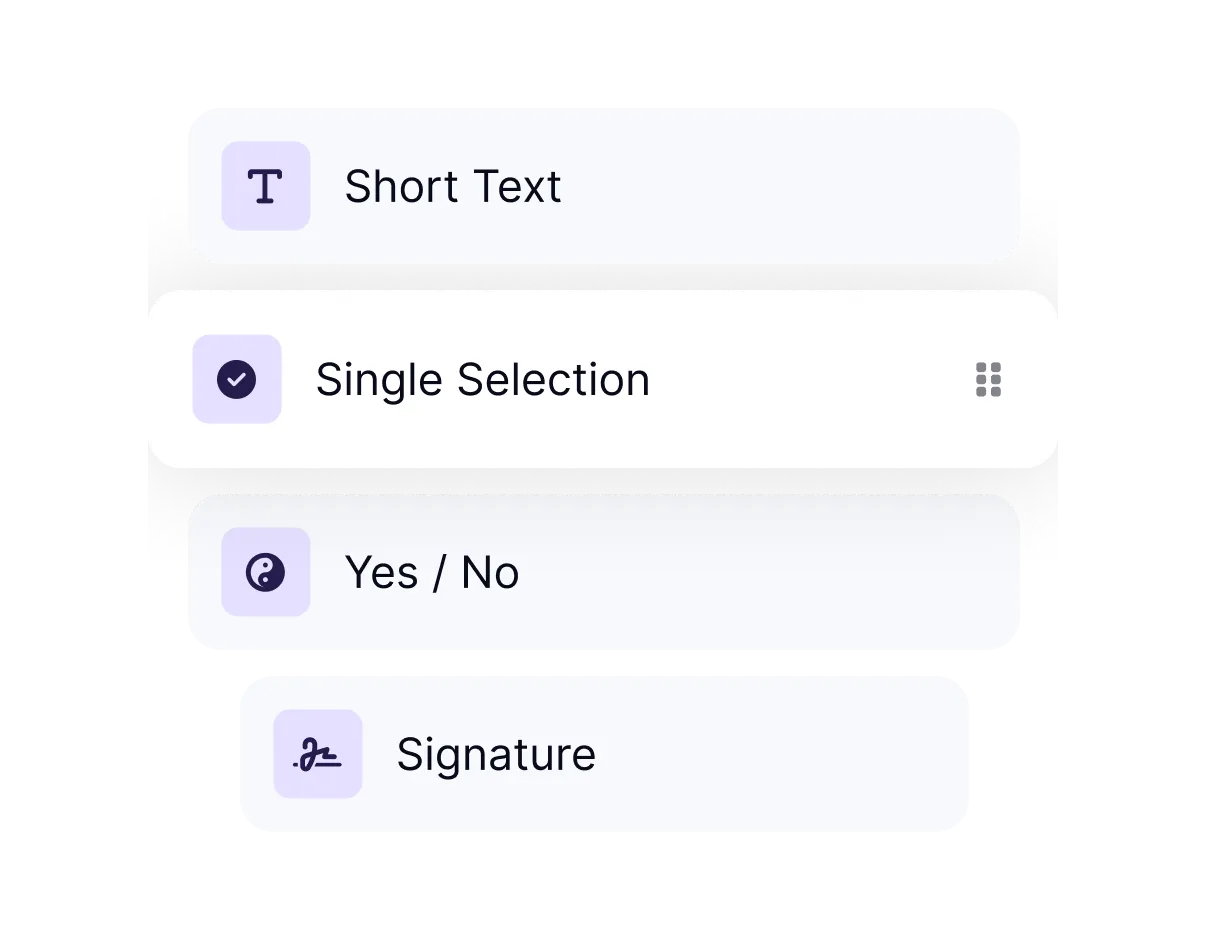Choose the "Single Selection" label text

pos(482,380)
